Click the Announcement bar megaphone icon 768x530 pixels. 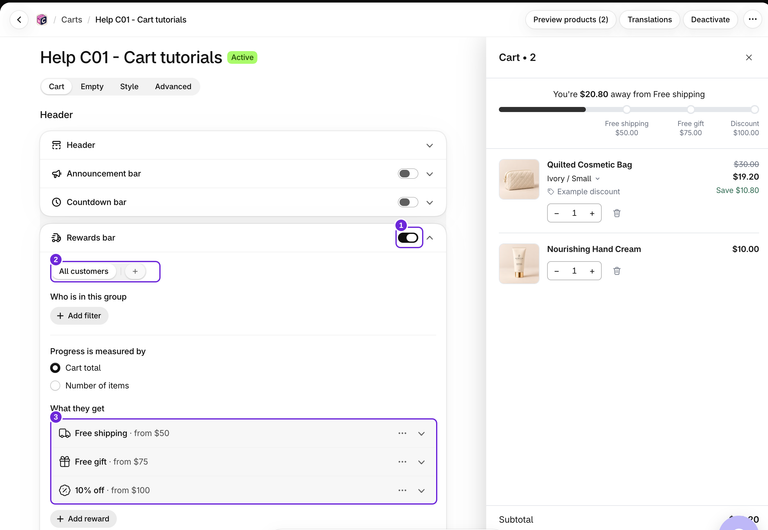(56, 174)
